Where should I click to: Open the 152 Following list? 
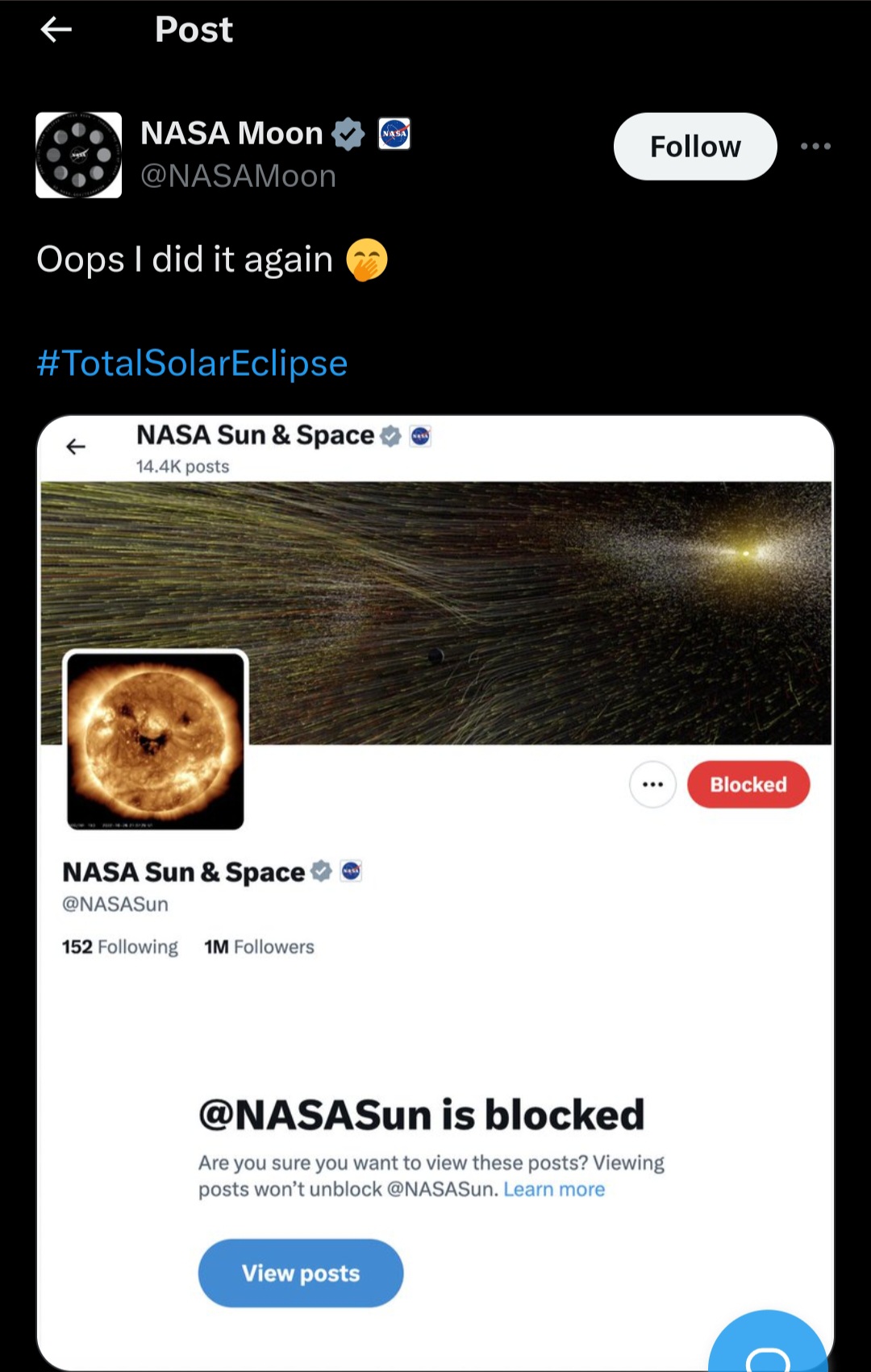pos(120,947)
